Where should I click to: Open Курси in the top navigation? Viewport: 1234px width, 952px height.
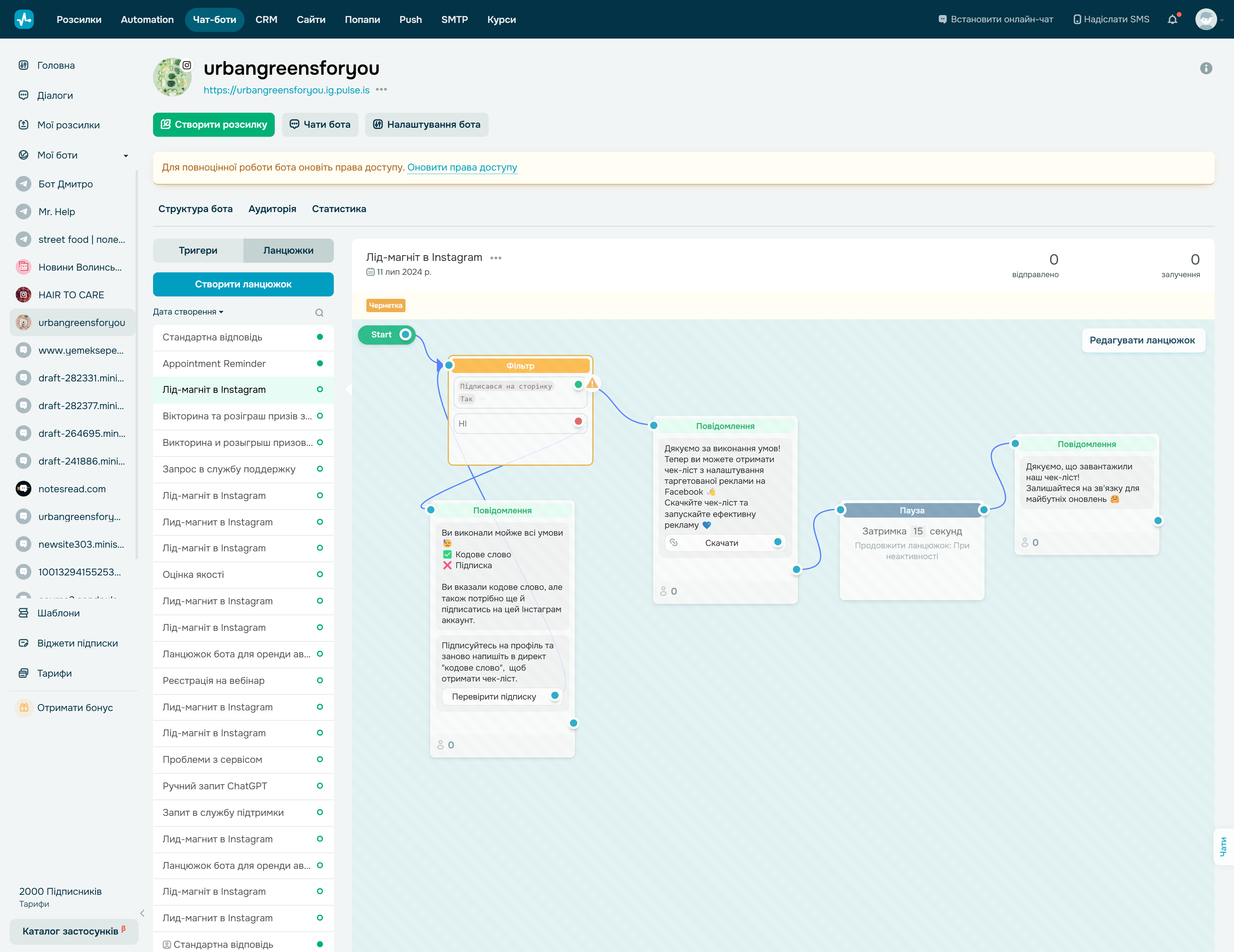click(x=502, y=19)
